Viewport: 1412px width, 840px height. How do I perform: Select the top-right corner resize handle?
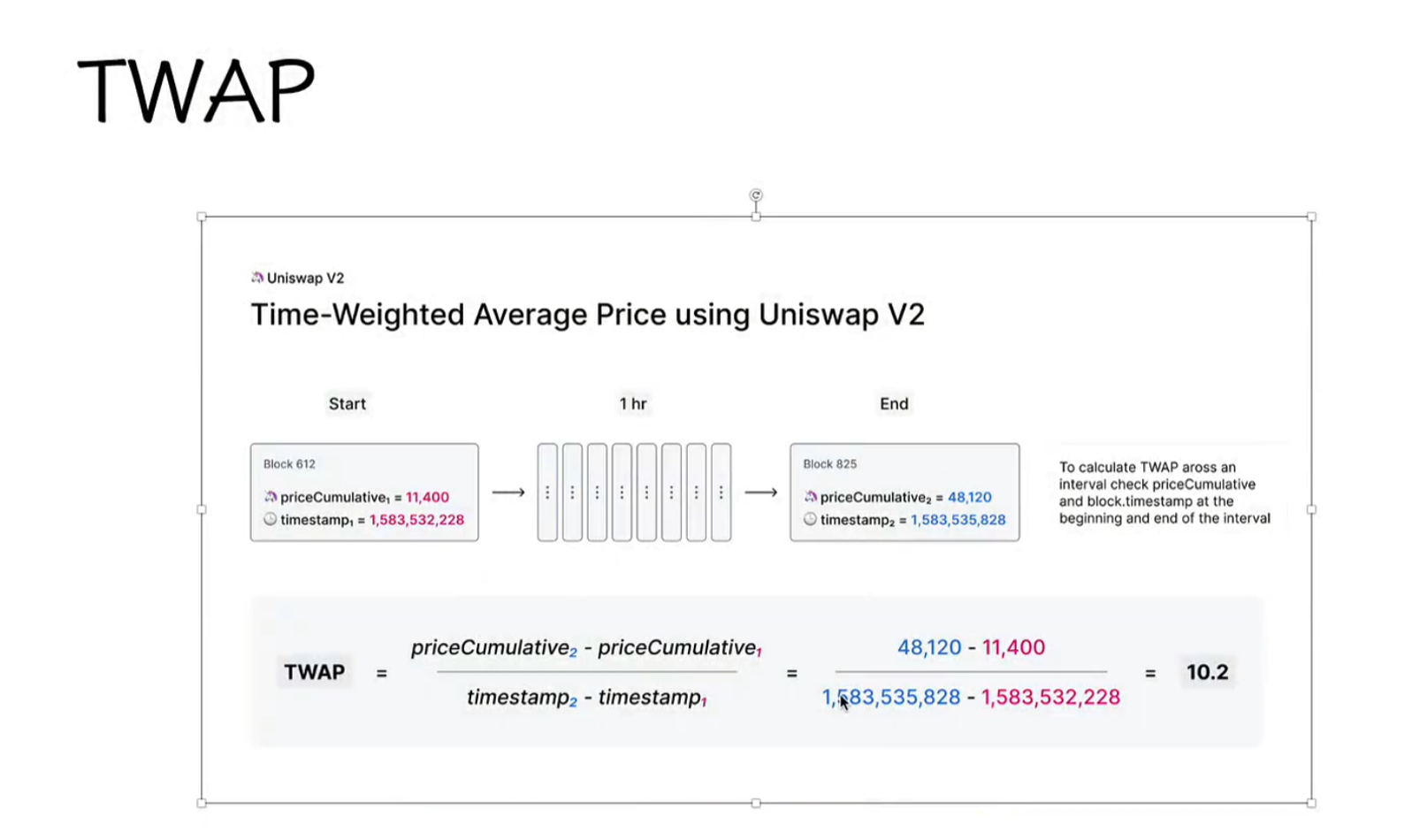pos(1311,217)
